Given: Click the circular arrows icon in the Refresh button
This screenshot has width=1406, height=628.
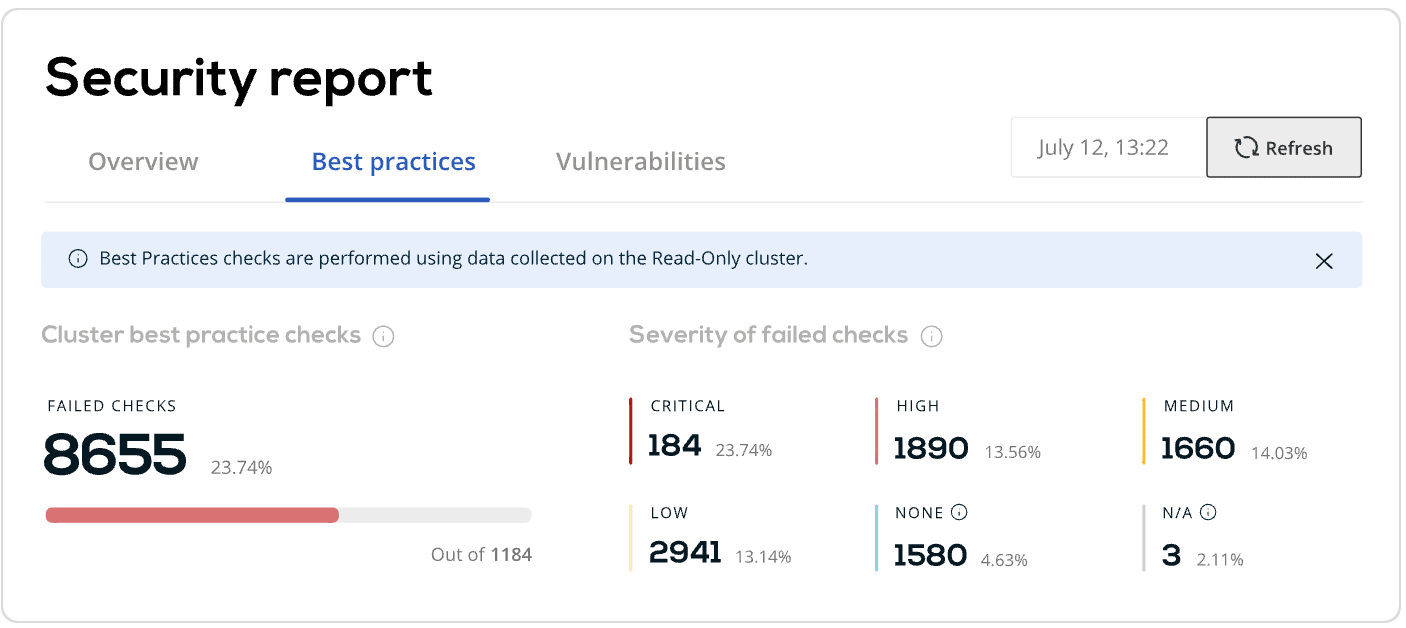Looking at the screenshot, I should [1245, 148].
